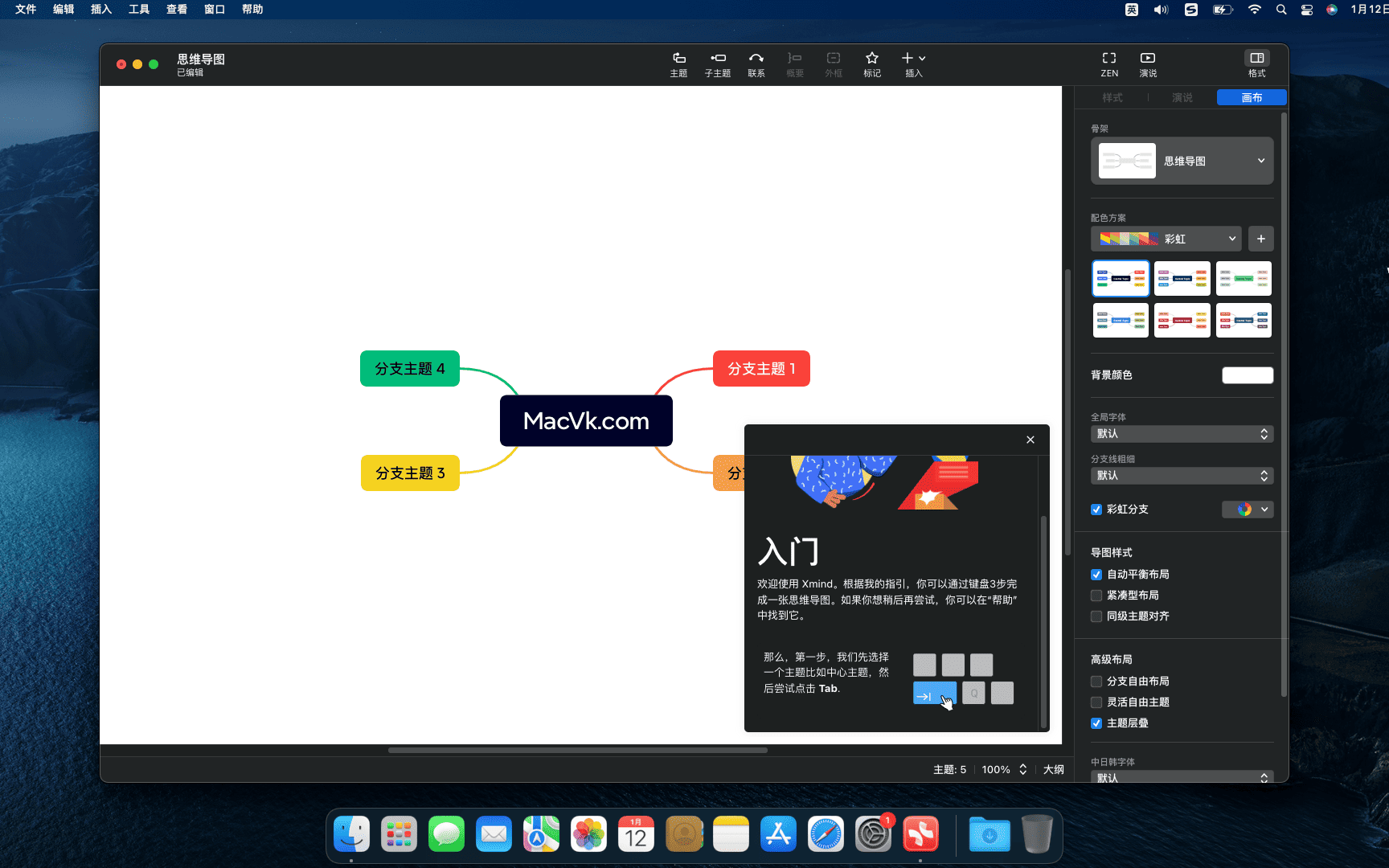Select the 画布 tab

[x=1252, y=97]
